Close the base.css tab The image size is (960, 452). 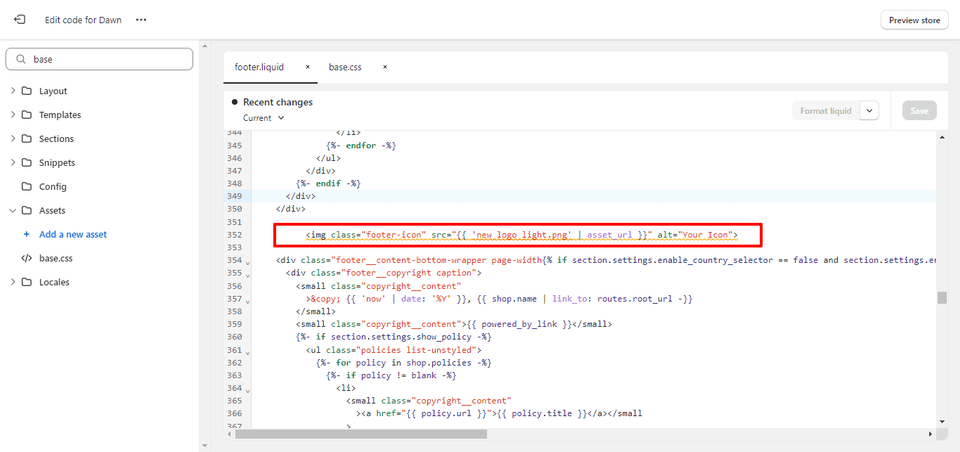(x=384, y=67)
